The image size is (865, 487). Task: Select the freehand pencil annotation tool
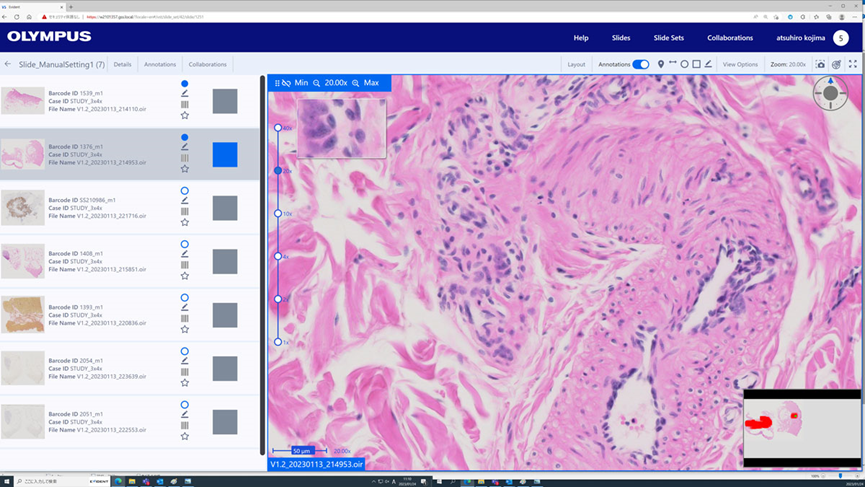[x=709, y=64]
